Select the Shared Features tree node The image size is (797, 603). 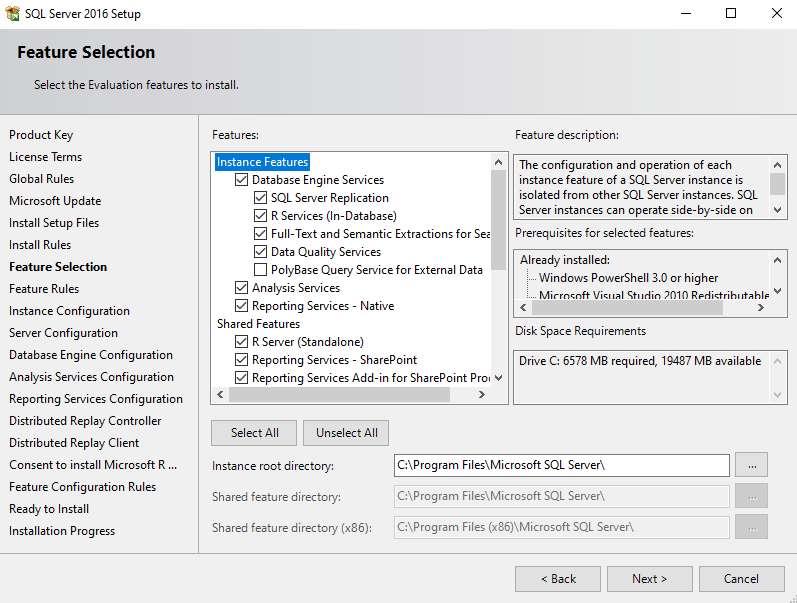pyautogui.click(x=258, y=324)
